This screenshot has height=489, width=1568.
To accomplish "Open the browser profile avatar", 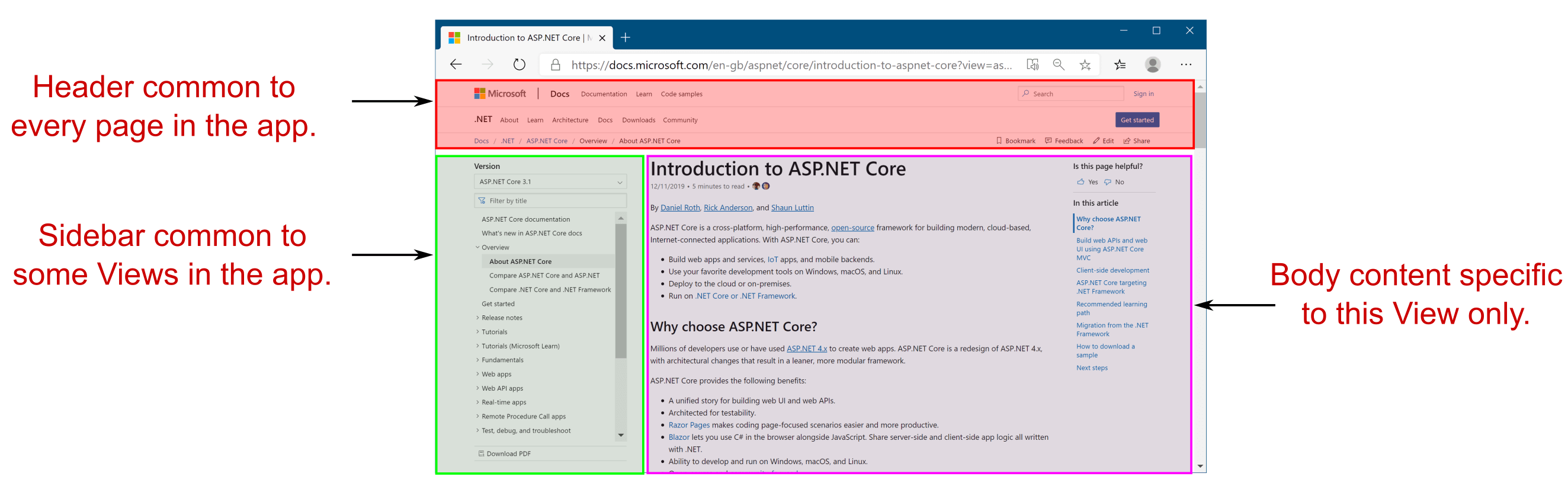I will [x=1152, y=65].
